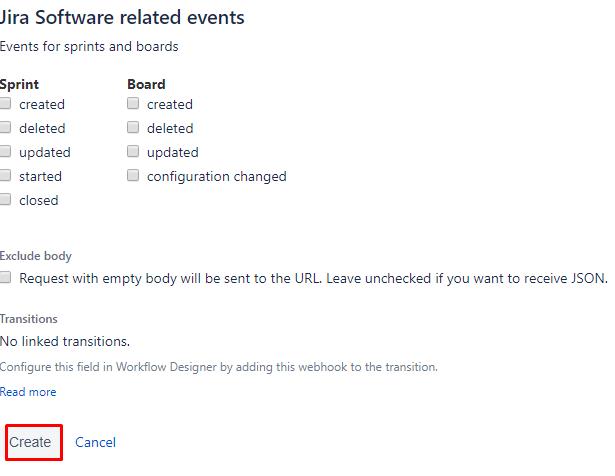
Task: Click the 'configuration changed' label text
Action: 217,176
